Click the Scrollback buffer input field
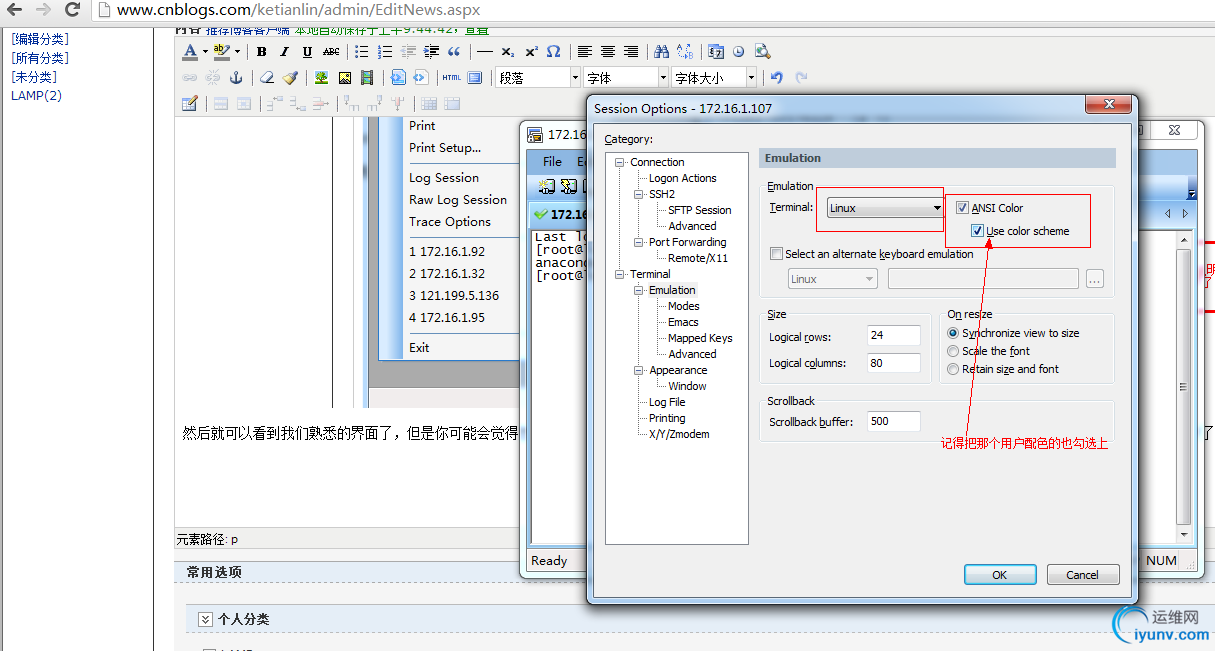 [x=894, y=421]
